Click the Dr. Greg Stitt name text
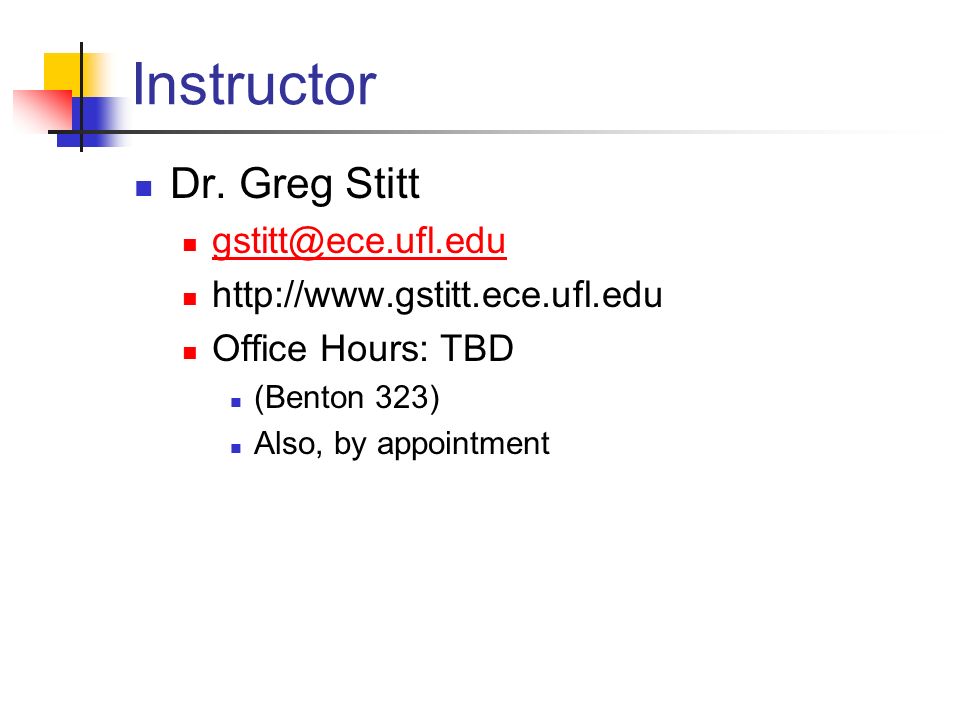The image size is (960, 720). (295, 184)
